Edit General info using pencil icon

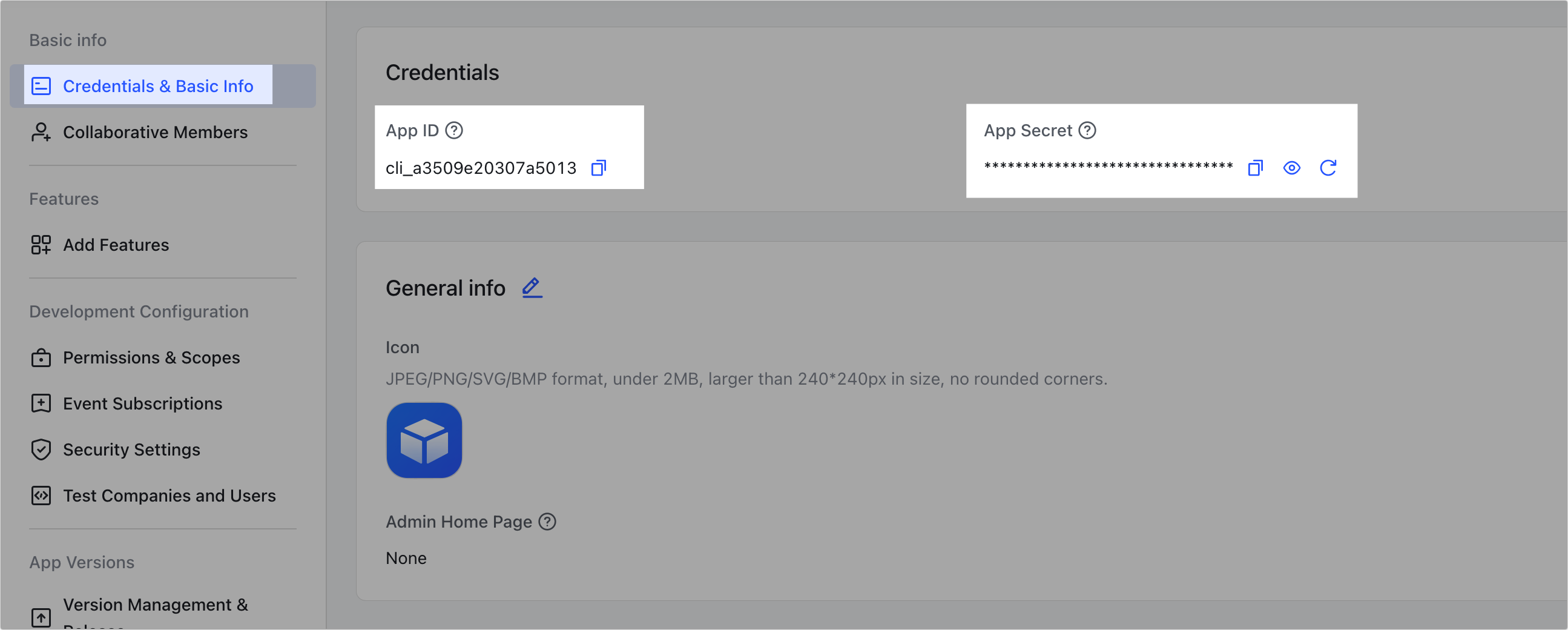point(532,288)
